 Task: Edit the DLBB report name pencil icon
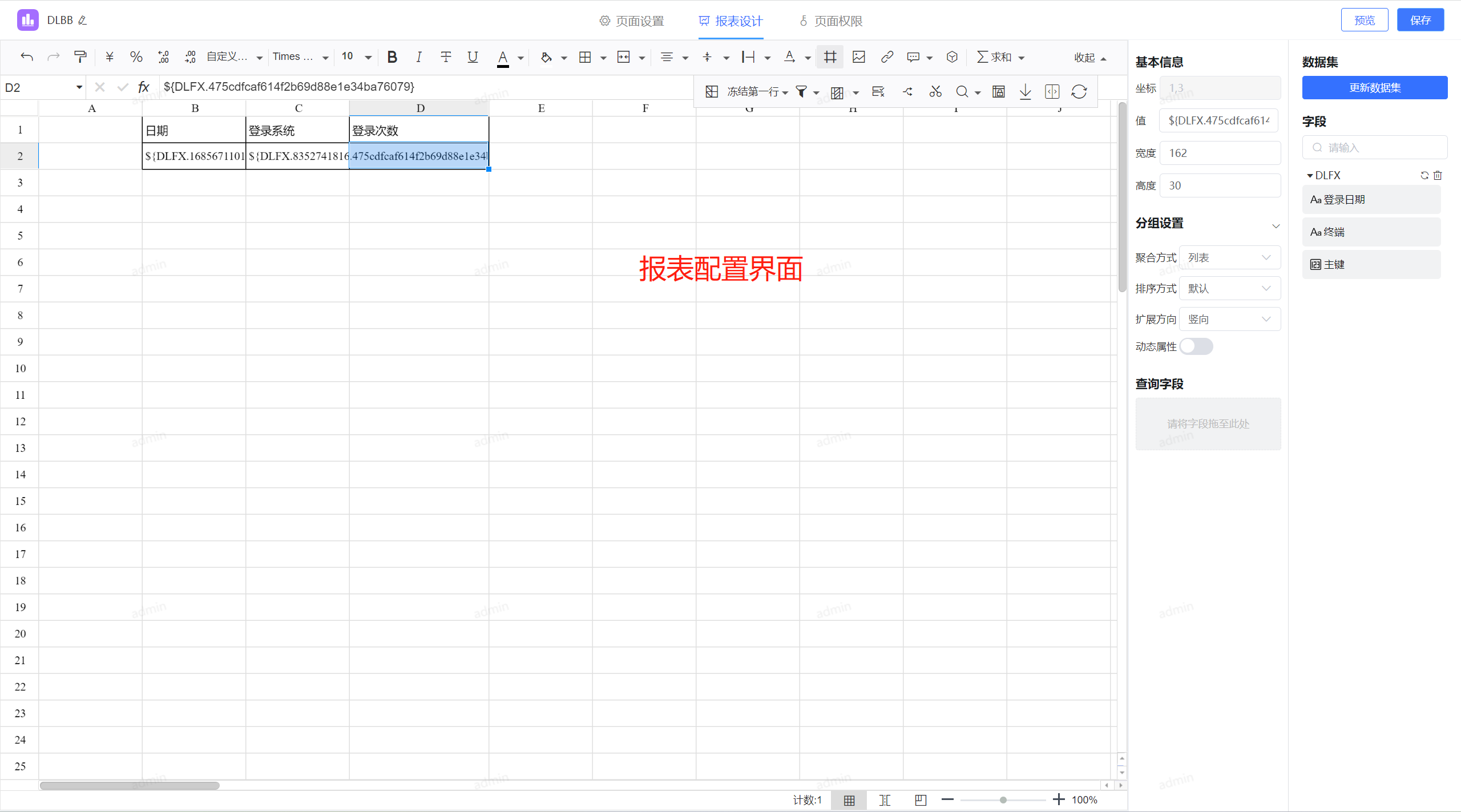(x=83, y=21)
